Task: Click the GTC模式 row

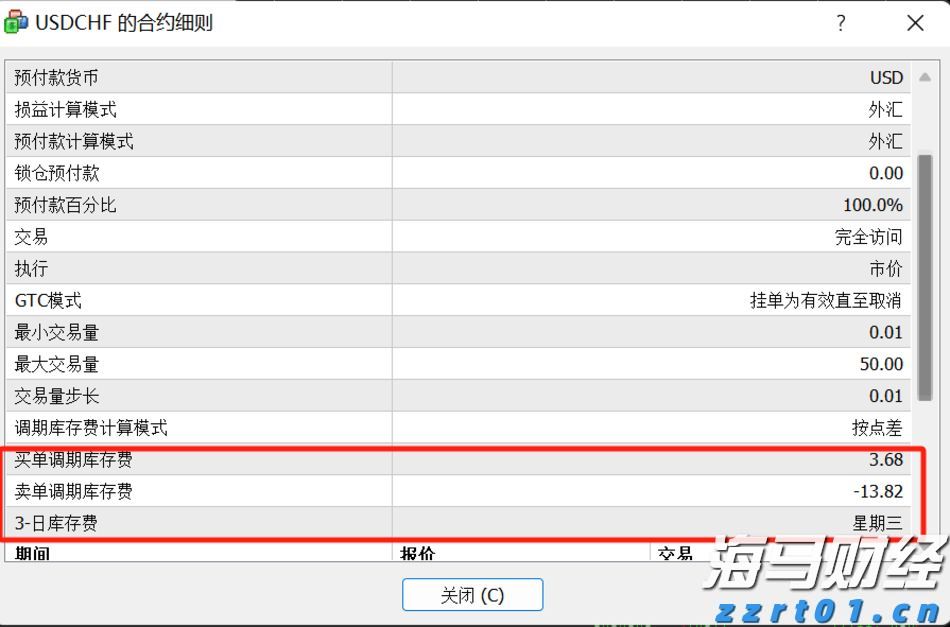Action: tap(470, 300)
